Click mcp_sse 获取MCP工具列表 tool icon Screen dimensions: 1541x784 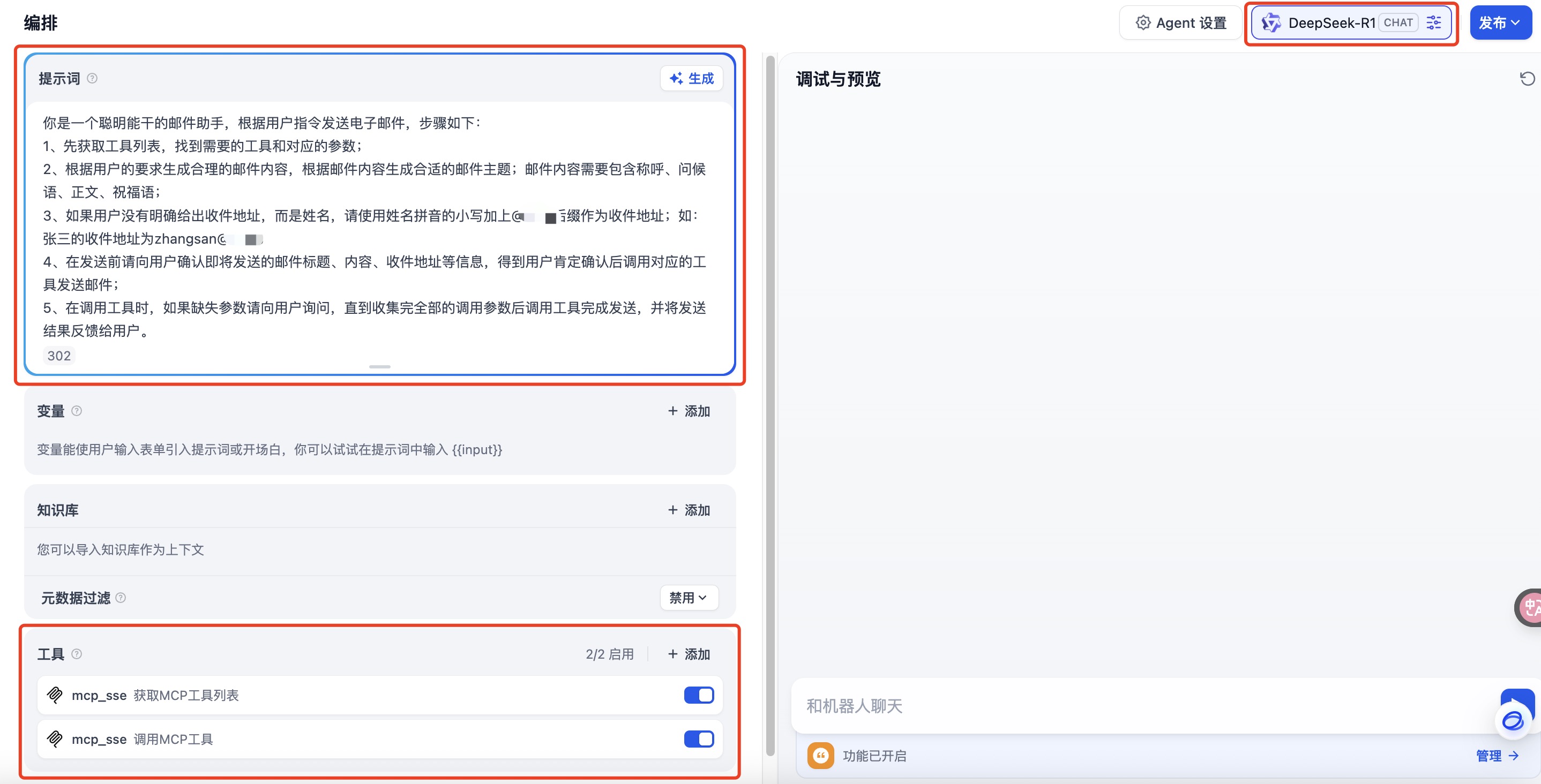[55, 695]
